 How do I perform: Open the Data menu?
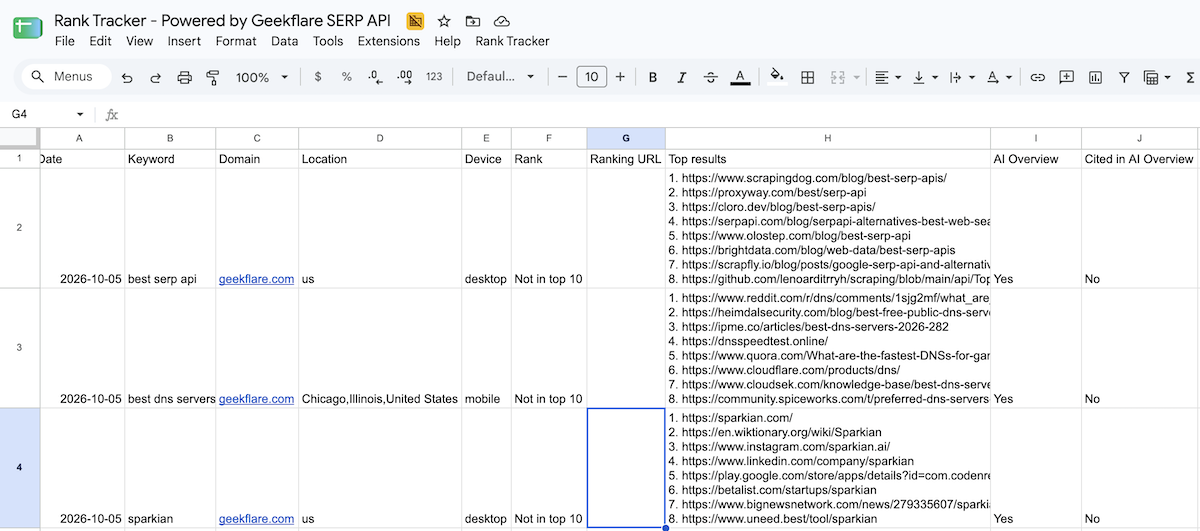click(285, 41)
